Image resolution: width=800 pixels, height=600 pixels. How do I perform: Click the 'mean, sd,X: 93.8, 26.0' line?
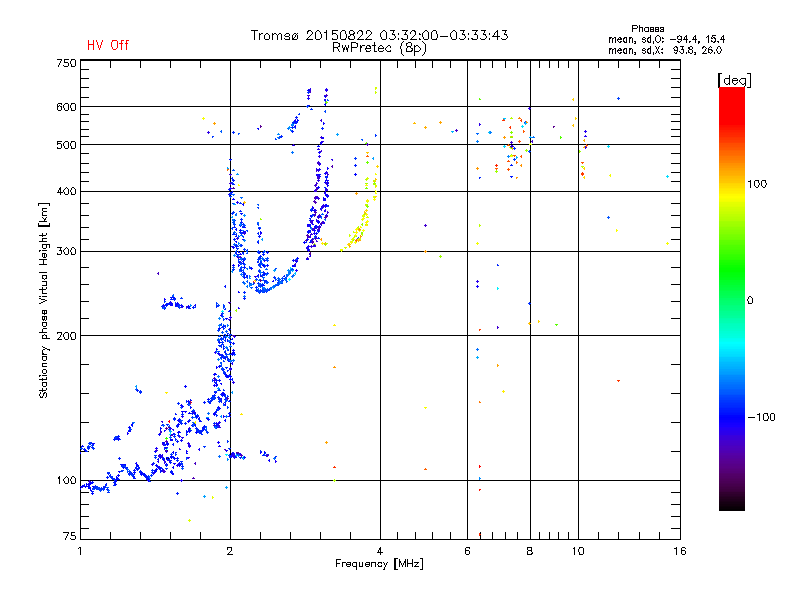[x=665, y=50]
